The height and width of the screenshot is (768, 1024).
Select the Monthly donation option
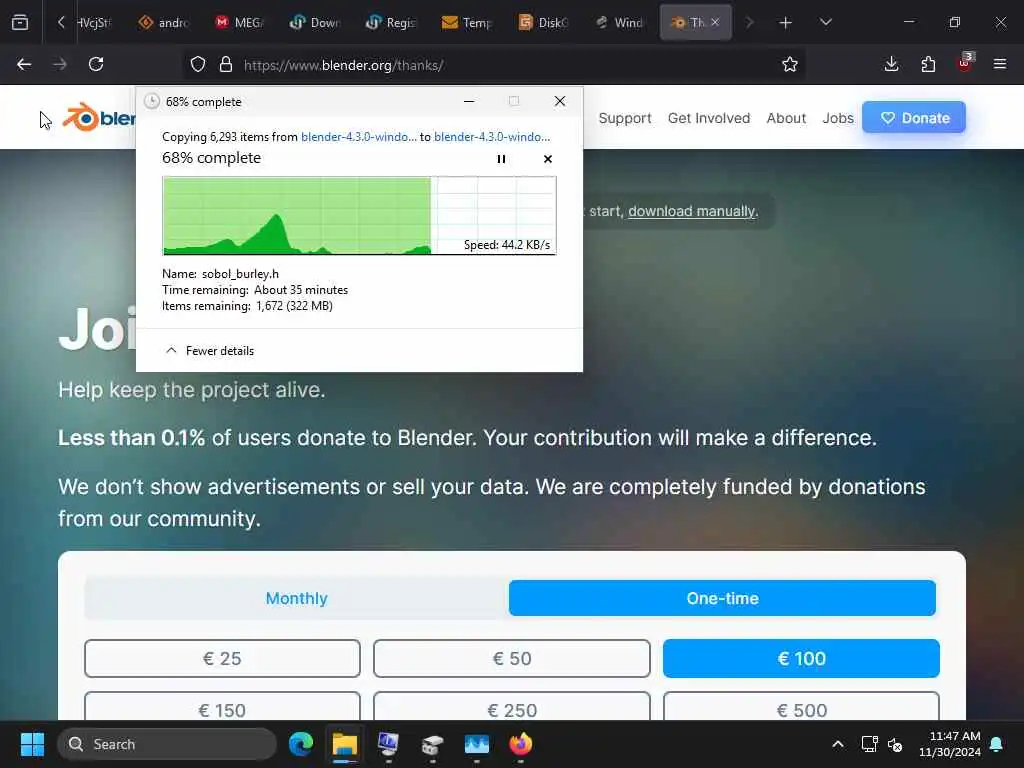click(296, 598)
